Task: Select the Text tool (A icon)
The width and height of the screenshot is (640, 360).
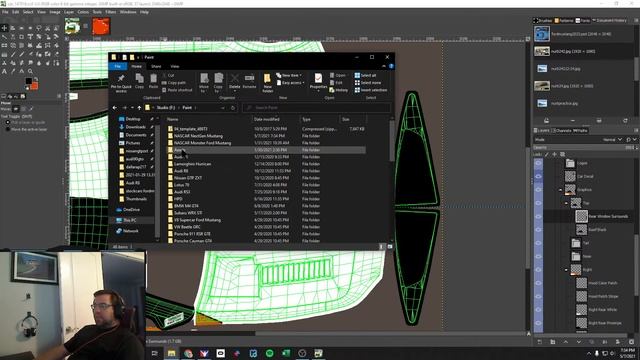Action: click(x=4, y=71)
